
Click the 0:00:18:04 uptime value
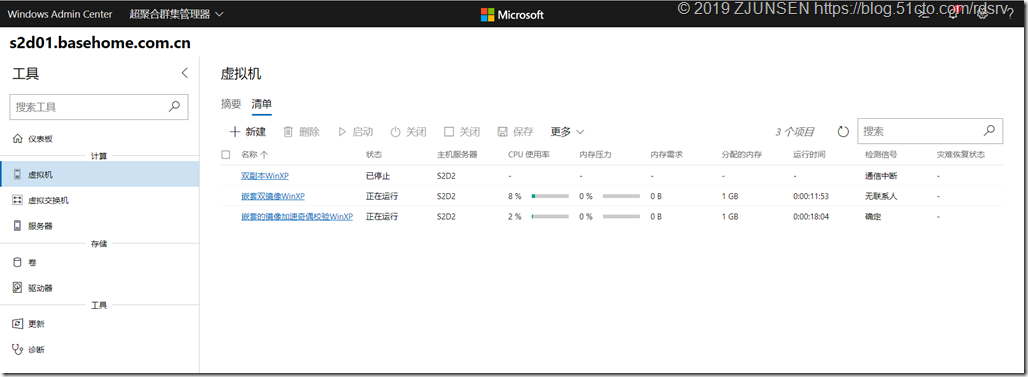[x=811, y=216]
